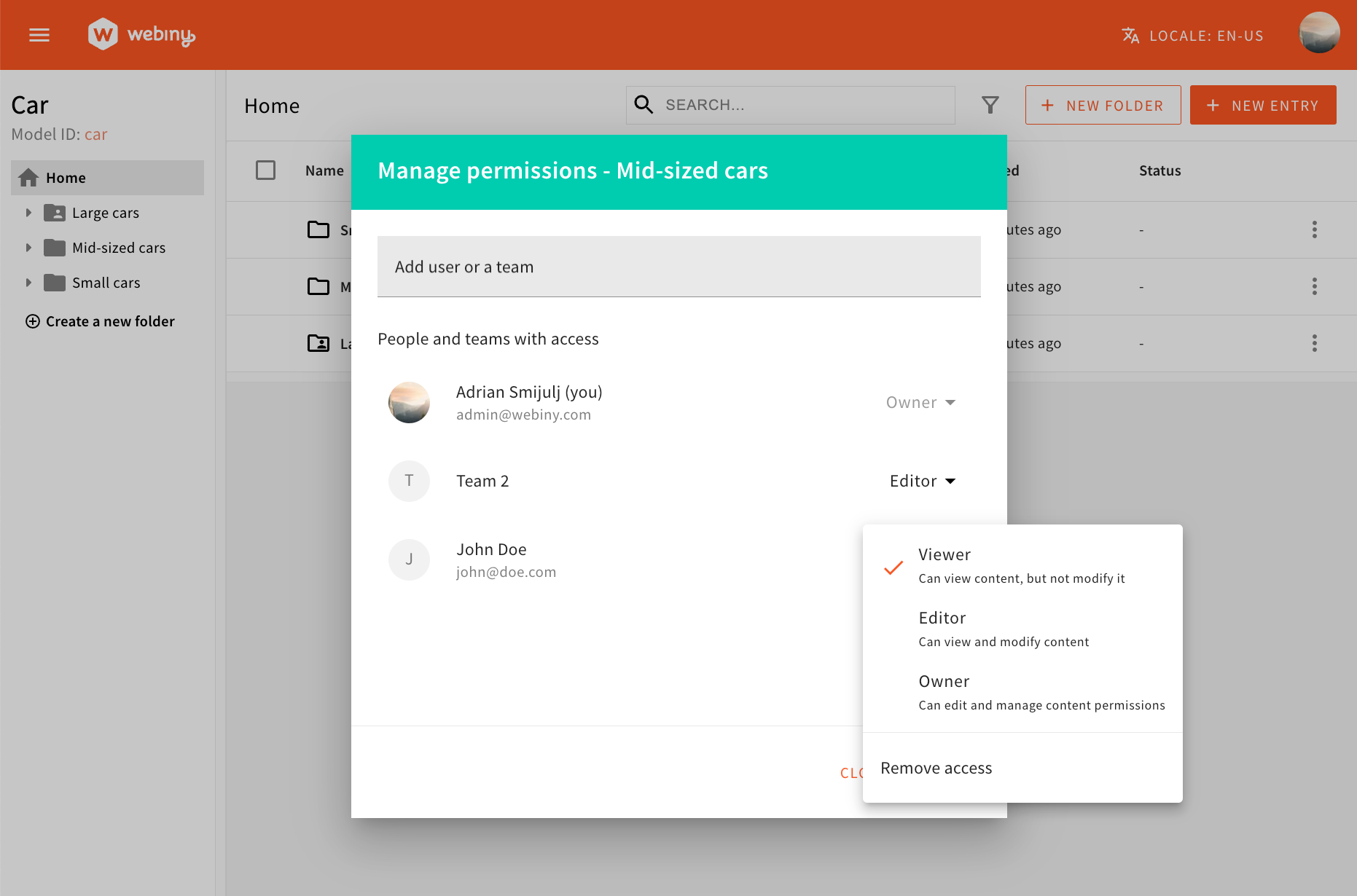Open the car Model ID link
1357x896 pixels.
[x=95, y=134]
